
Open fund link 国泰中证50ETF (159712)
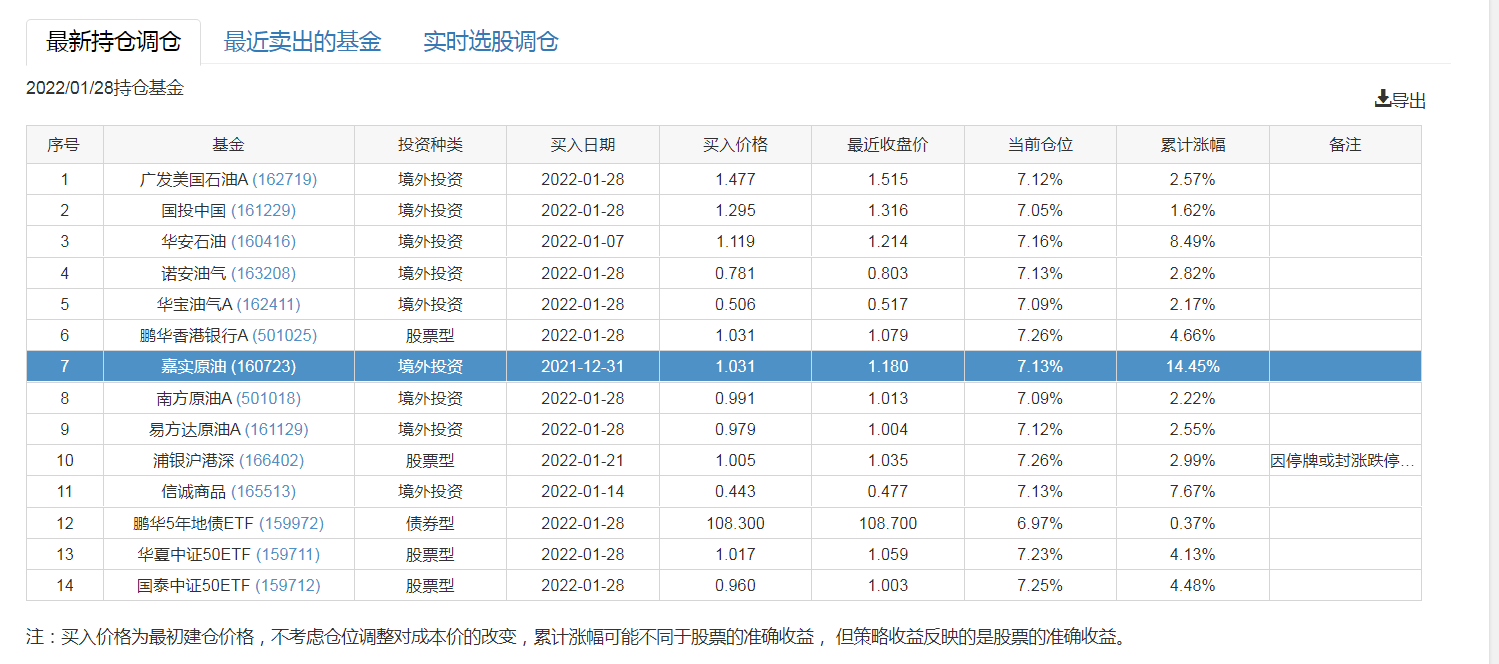pos(229,586)
